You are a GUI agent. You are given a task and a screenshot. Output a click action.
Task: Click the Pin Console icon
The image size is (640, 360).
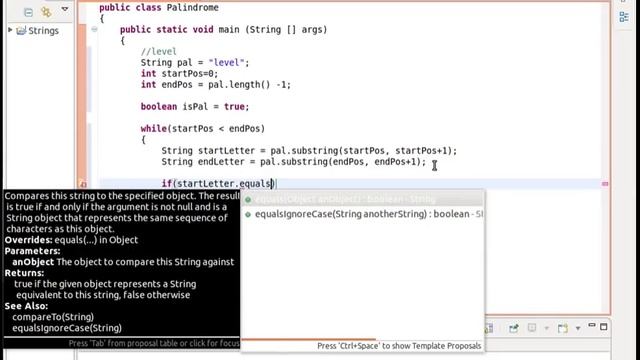coord(513,328)
